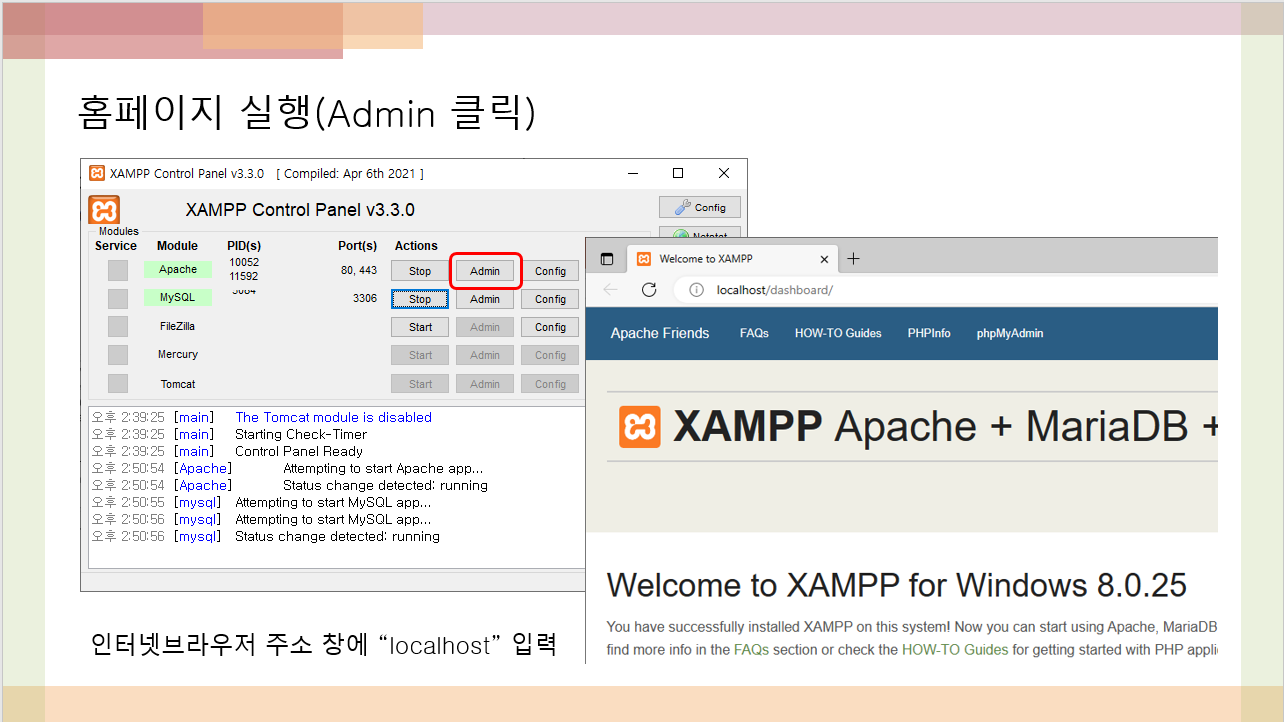Viewport: 1284px width, 722px height.
Task: Click the Tomcat Admin button
Action: tap(485, 384)
